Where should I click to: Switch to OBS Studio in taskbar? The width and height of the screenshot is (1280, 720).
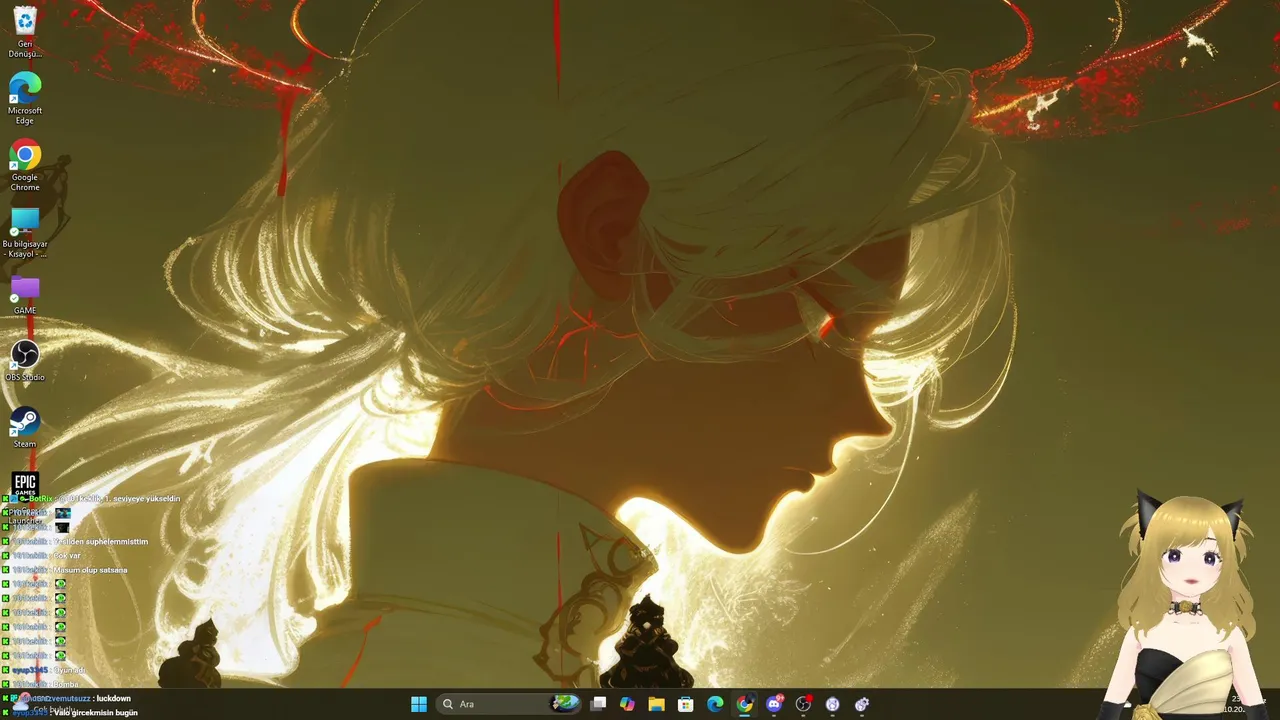[x=803, y=704]
